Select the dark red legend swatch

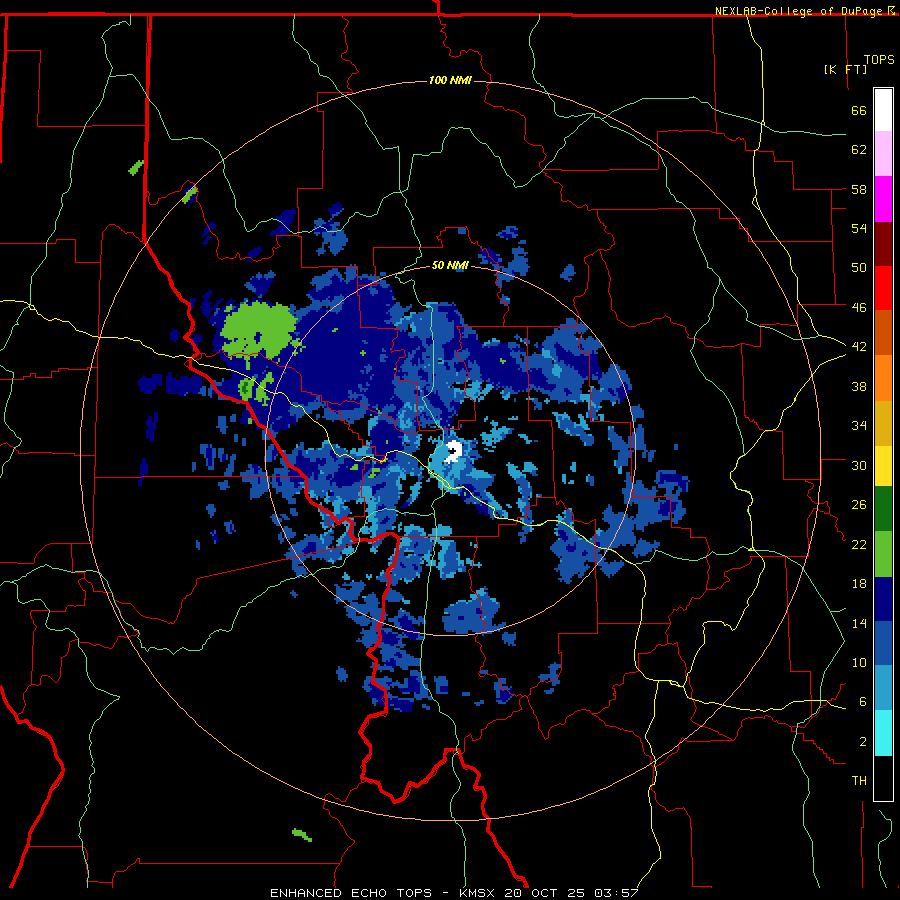pos(883,243)
